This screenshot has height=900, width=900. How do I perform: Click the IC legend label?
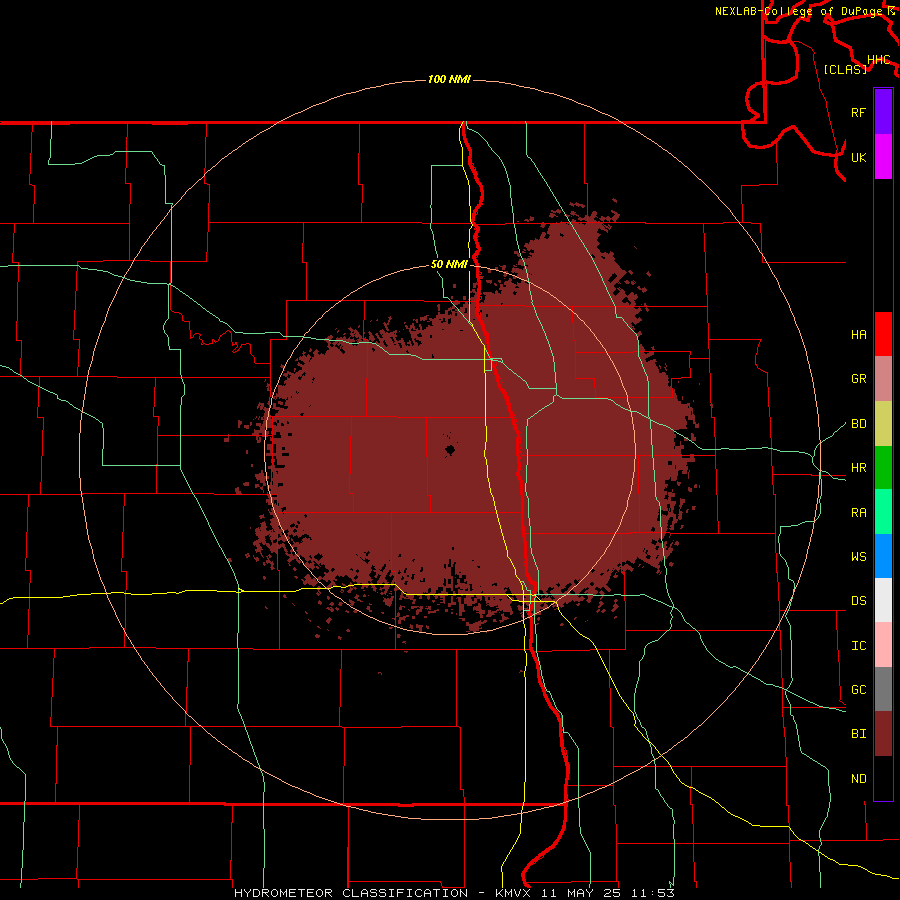tap(858, 646)
